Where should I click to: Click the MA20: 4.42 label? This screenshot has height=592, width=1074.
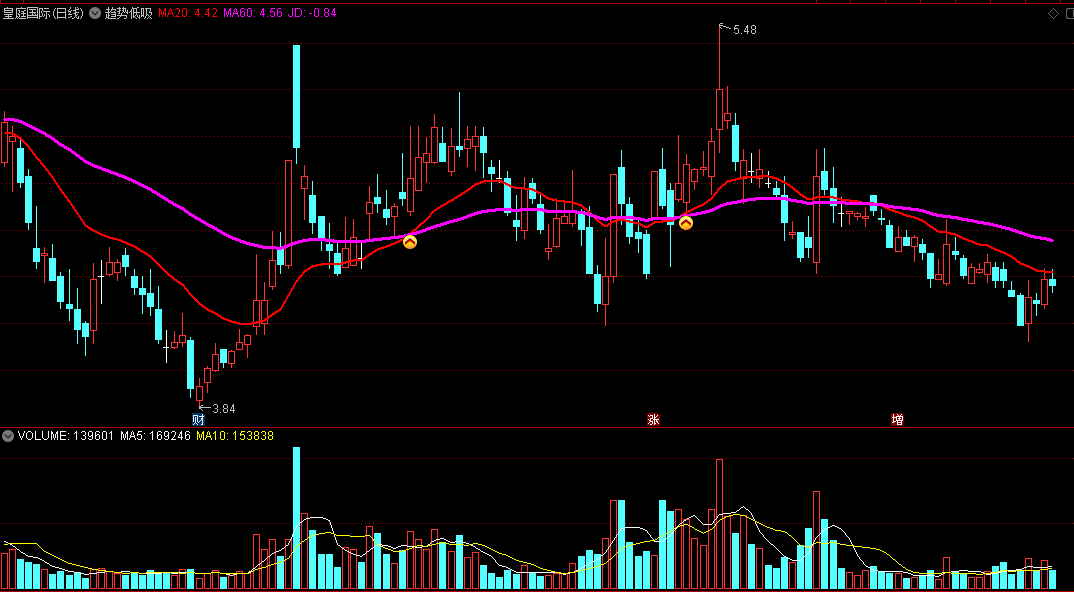point(188,13)
